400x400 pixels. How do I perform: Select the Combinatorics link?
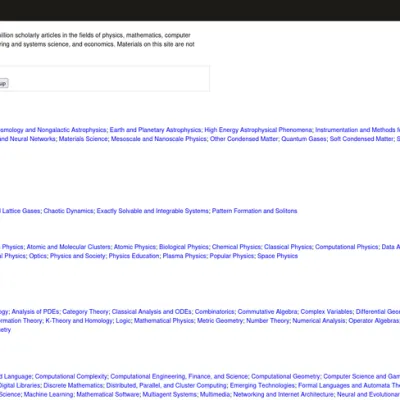coord(214,312)
